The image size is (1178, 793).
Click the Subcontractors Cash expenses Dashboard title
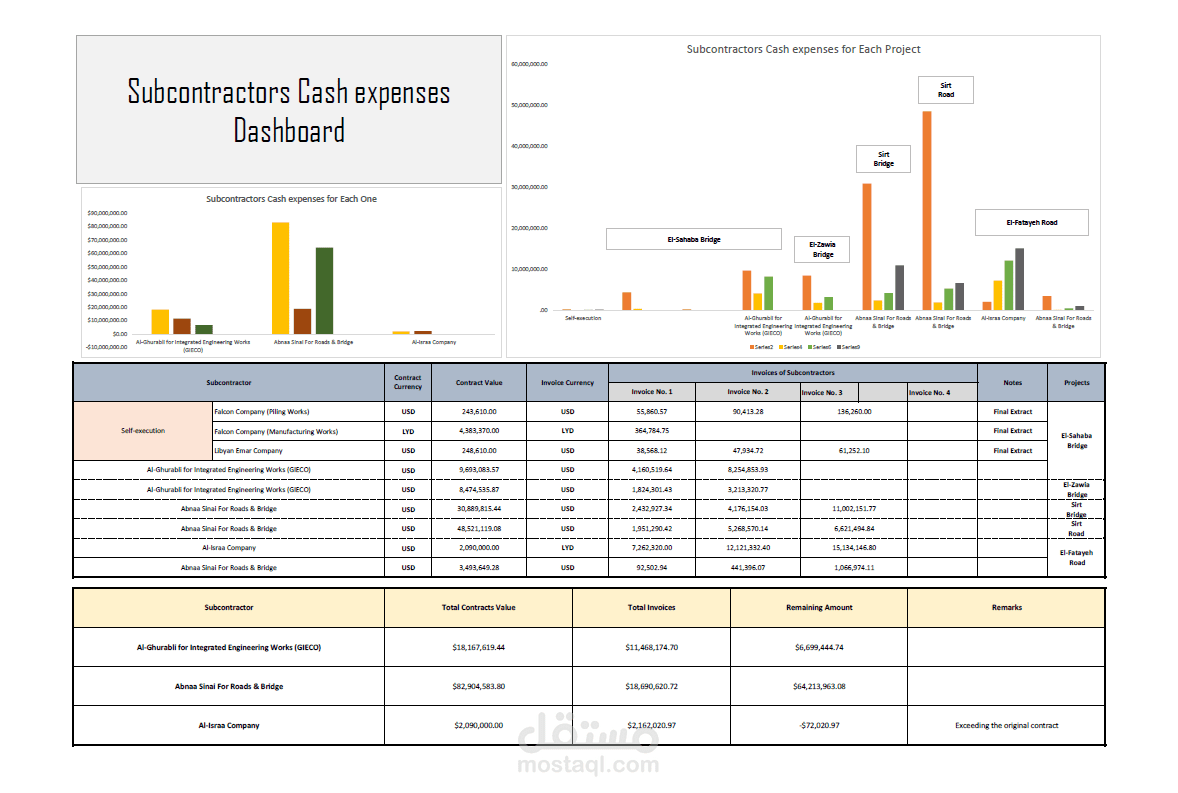pyautogui.click(x=288, y=110)
